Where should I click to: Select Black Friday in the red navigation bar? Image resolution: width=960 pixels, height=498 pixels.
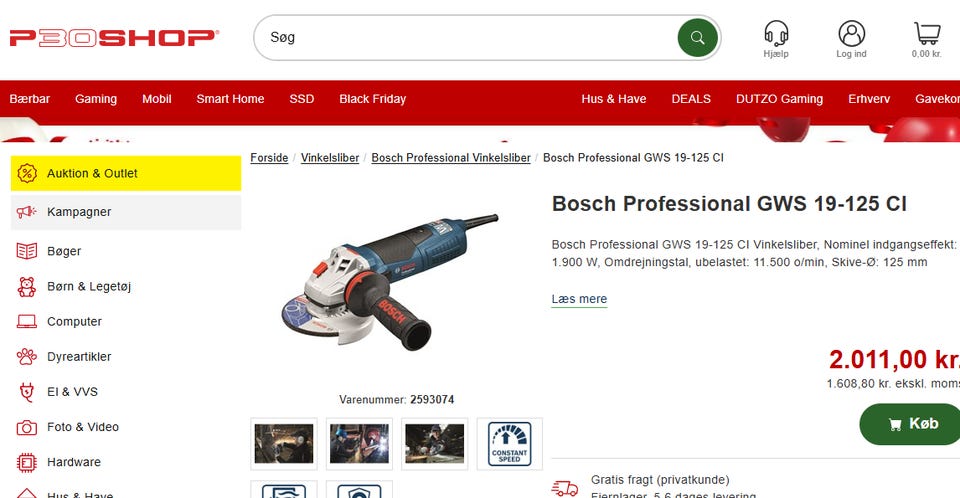[x=372, y=99]
